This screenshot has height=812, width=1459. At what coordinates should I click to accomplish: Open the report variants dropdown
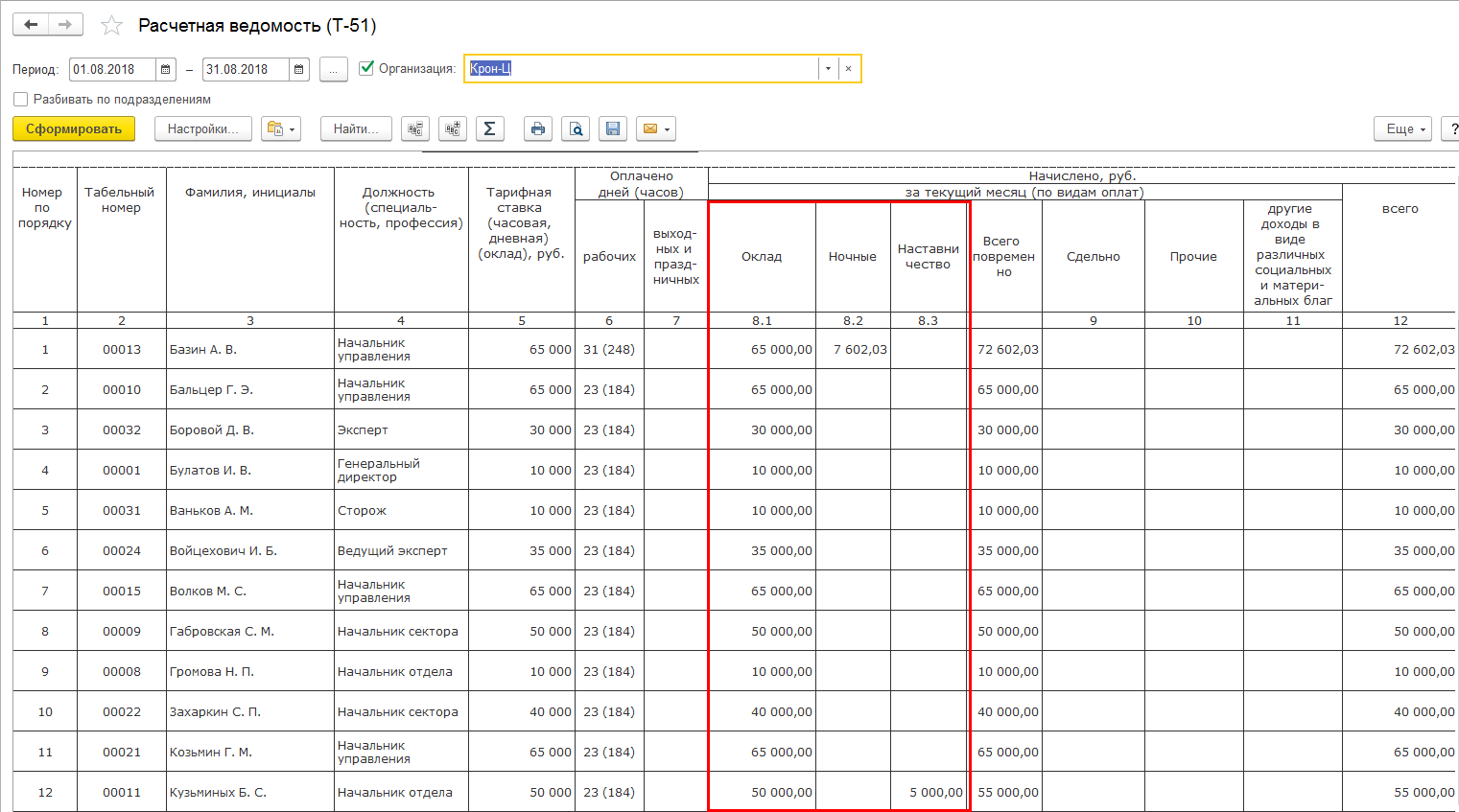tap(281, 129)
